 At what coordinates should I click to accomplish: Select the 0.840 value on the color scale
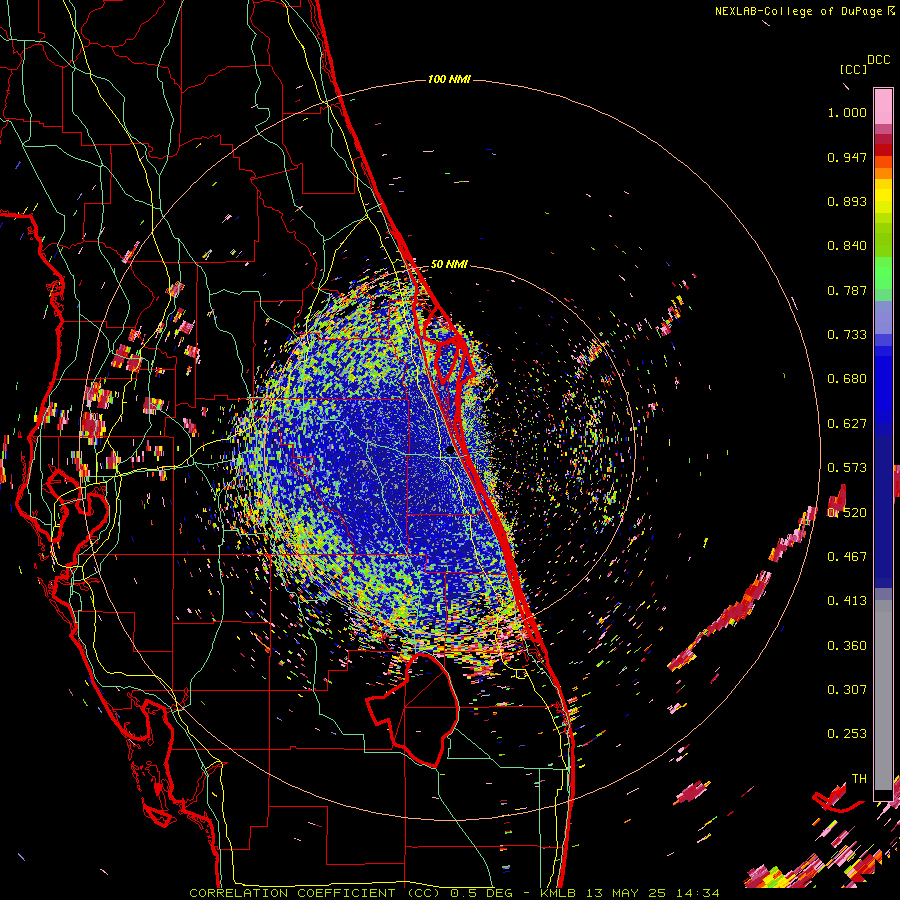point(847,246)
